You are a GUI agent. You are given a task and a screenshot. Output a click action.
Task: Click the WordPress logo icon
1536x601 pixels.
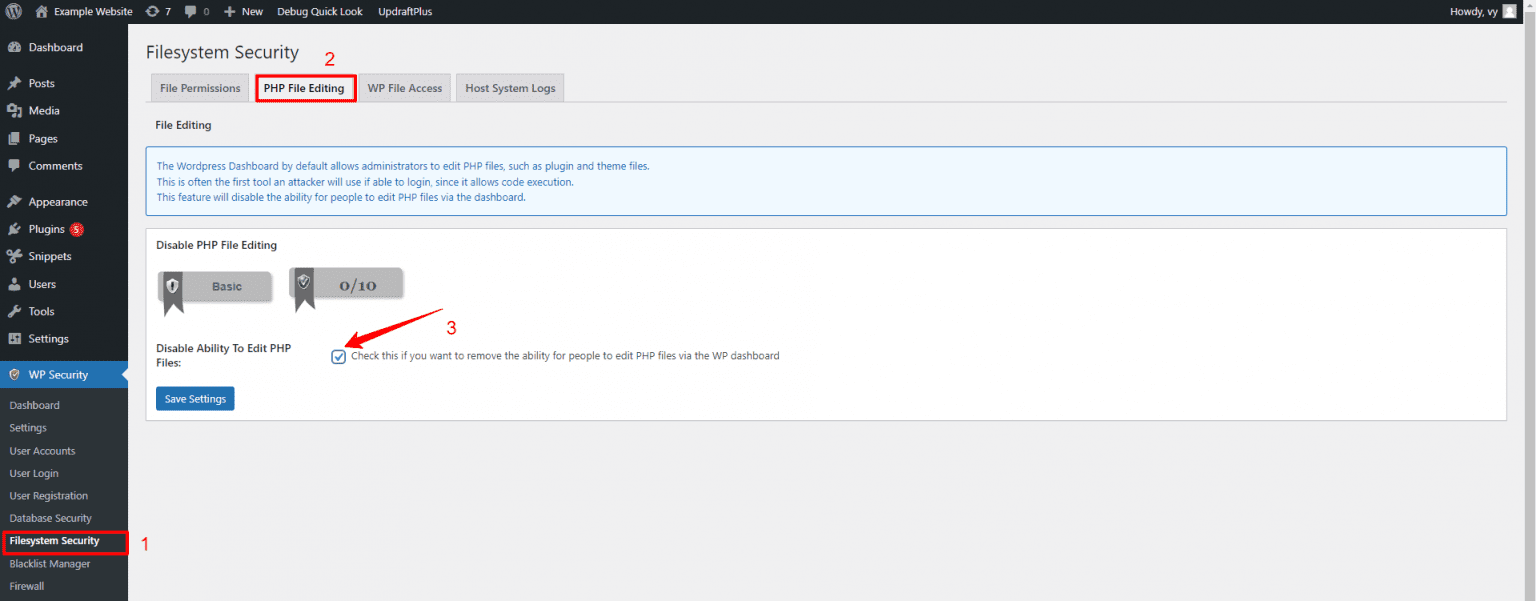point(14,12)
